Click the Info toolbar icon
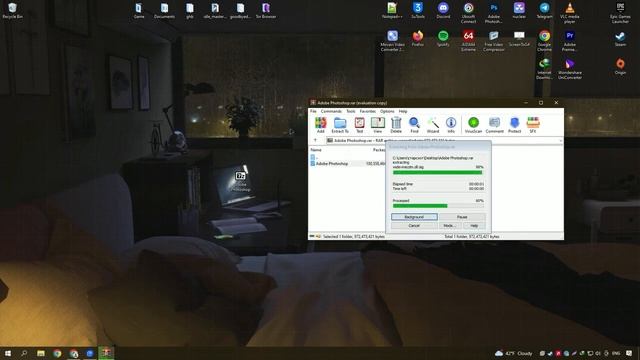 pos(451,125)
